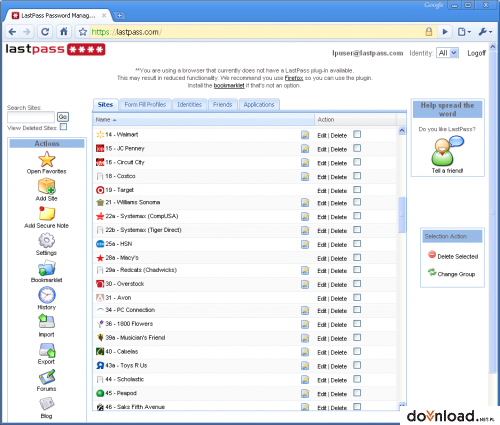Switch to the Identities tab

[189, 105]
